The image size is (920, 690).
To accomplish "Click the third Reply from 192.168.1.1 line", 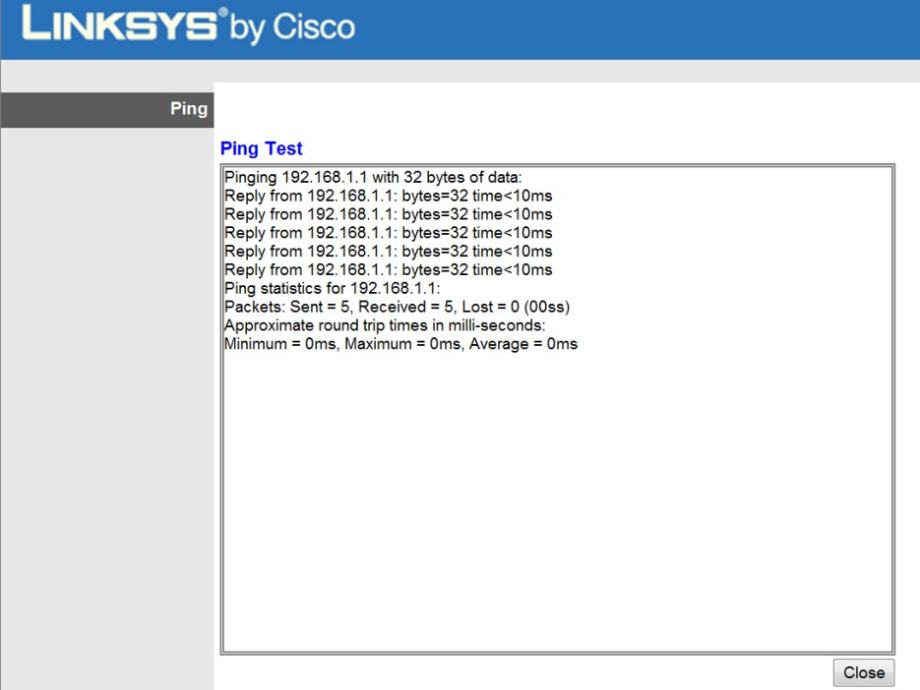I will (388, 233).
